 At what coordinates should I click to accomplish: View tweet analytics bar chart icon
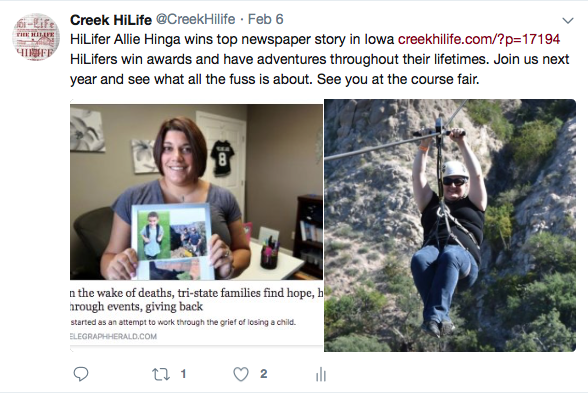pos(321,374)
